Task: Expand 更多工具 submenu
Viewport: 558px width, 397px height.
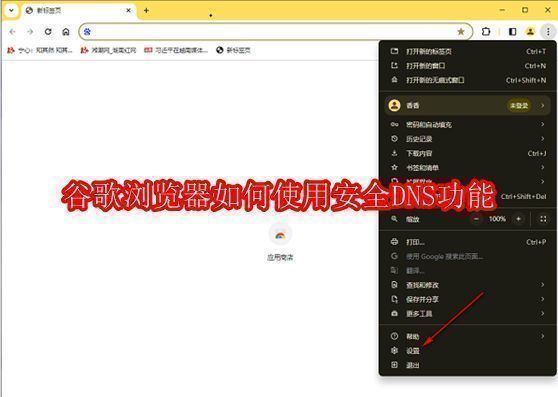Action: pyautogui.click(x=468, y=313)
